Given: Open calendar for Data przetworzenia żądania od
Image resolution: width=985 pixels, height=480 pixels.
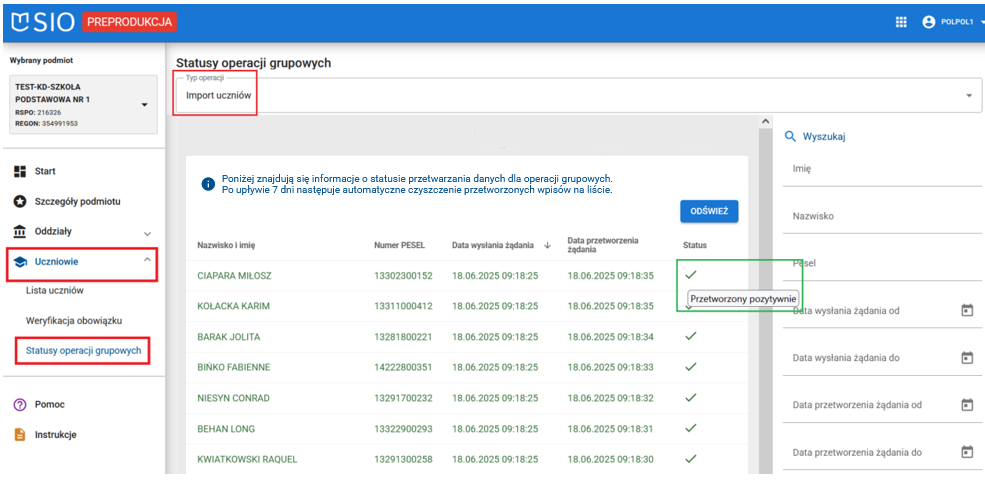Looking at the screenshot, I should 966,405.
